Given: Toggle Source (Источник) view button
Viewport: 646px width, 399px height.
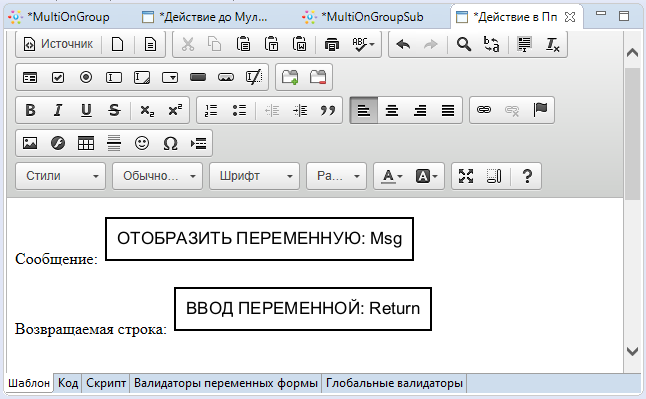Looking at the screenshot, I should [x=58, y=44].
